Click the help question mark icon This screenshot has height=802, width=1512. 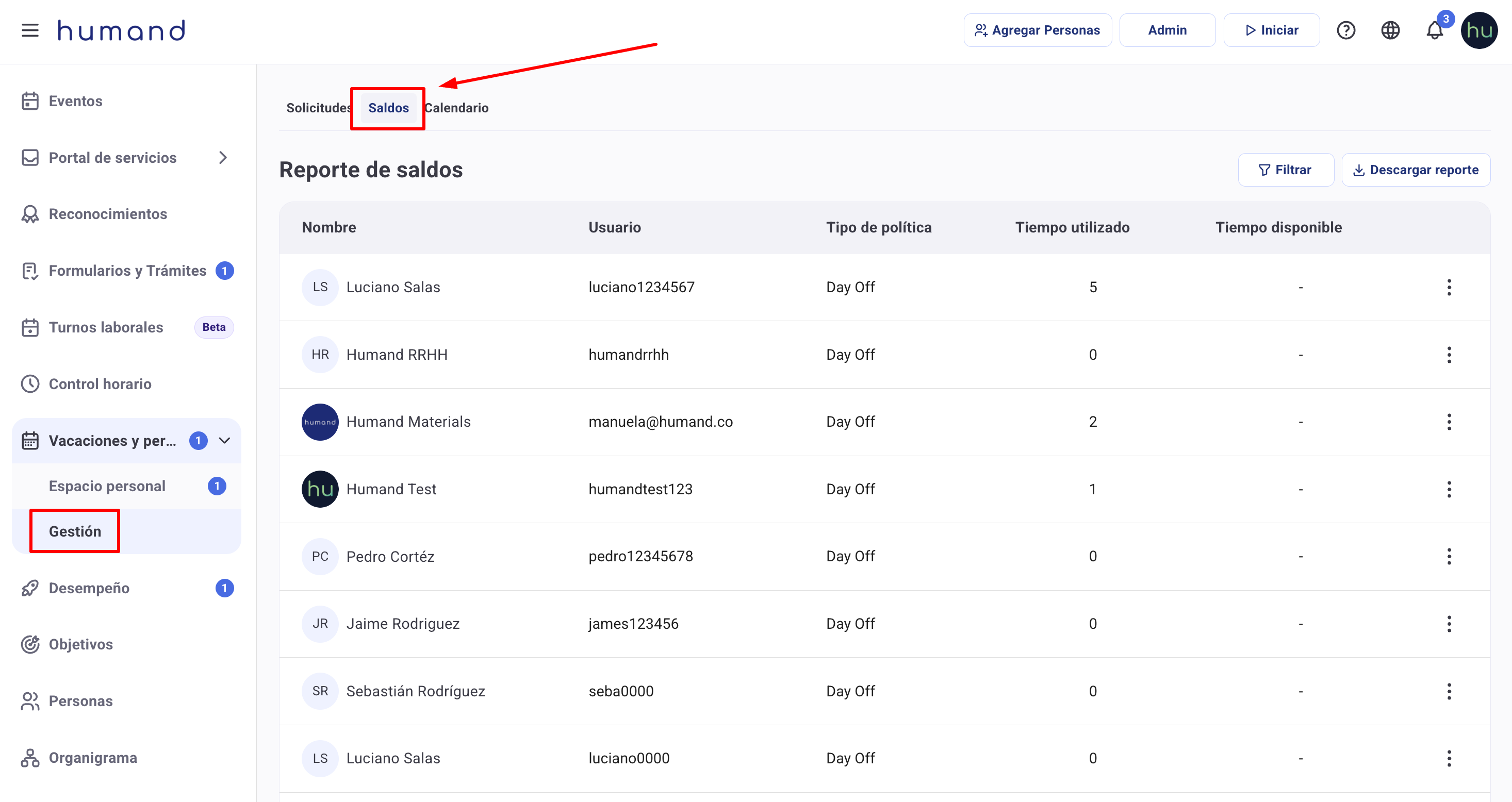[1345, 30]
